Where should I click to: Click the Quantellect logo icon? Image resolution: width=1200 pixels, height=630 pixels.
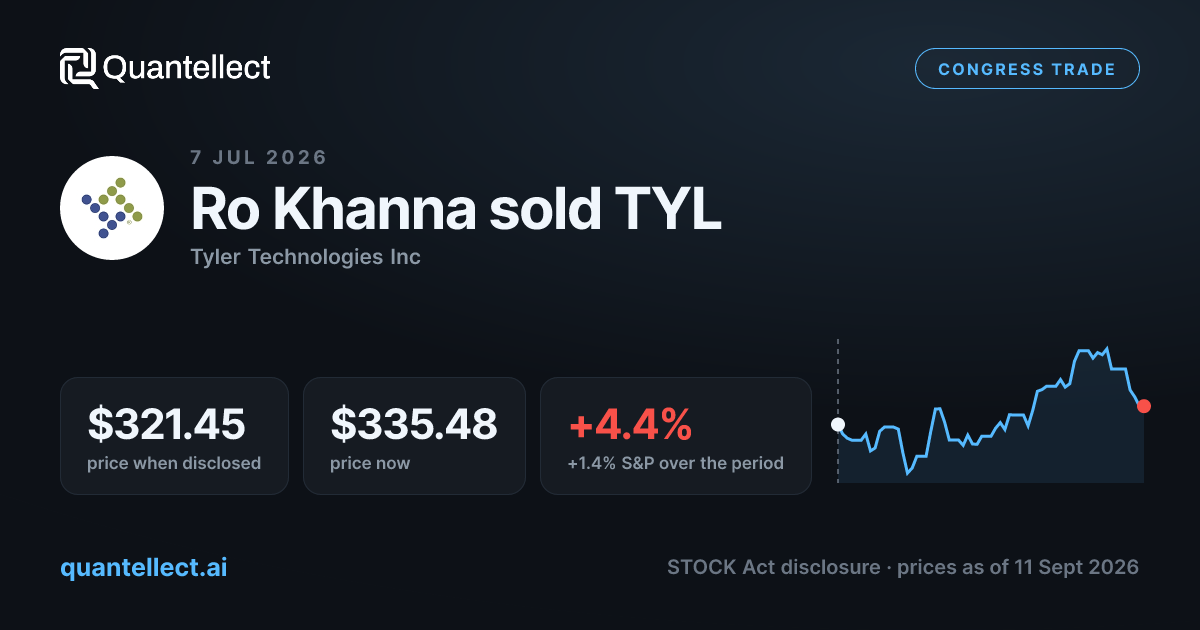click(x=78, y=68)
